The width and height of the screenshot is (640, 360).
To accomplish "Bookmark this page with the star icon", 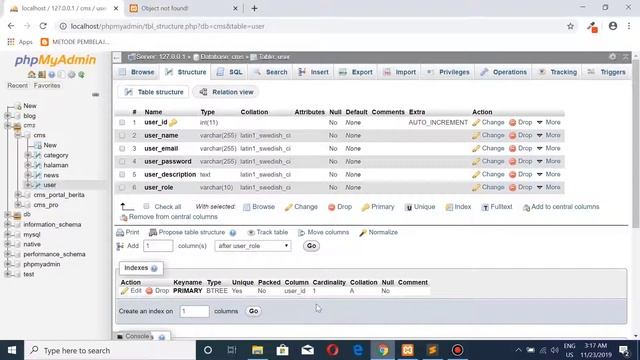I will (570, 26).
